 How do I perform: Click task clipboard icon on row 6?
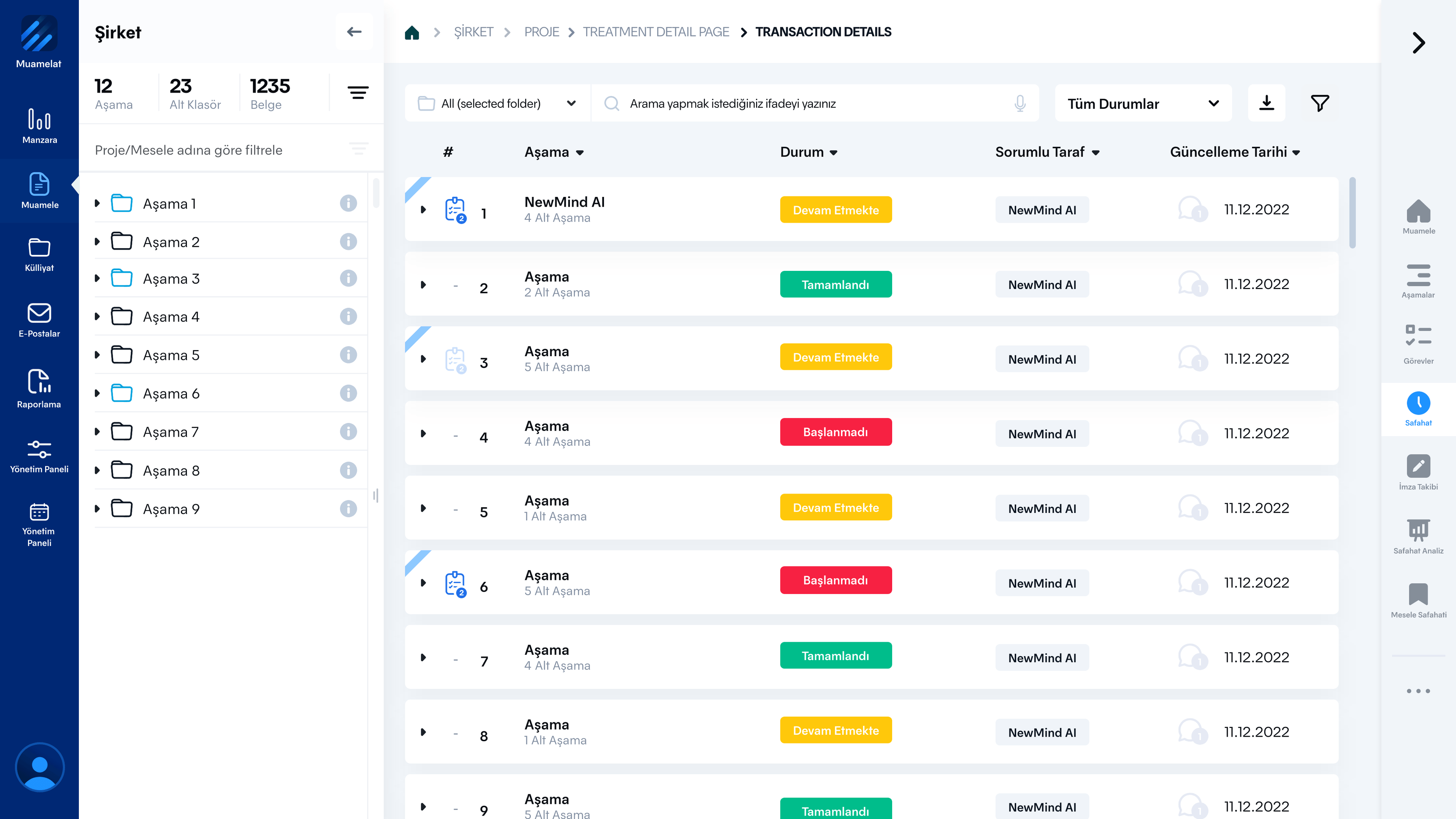click(x=455, y=584)
